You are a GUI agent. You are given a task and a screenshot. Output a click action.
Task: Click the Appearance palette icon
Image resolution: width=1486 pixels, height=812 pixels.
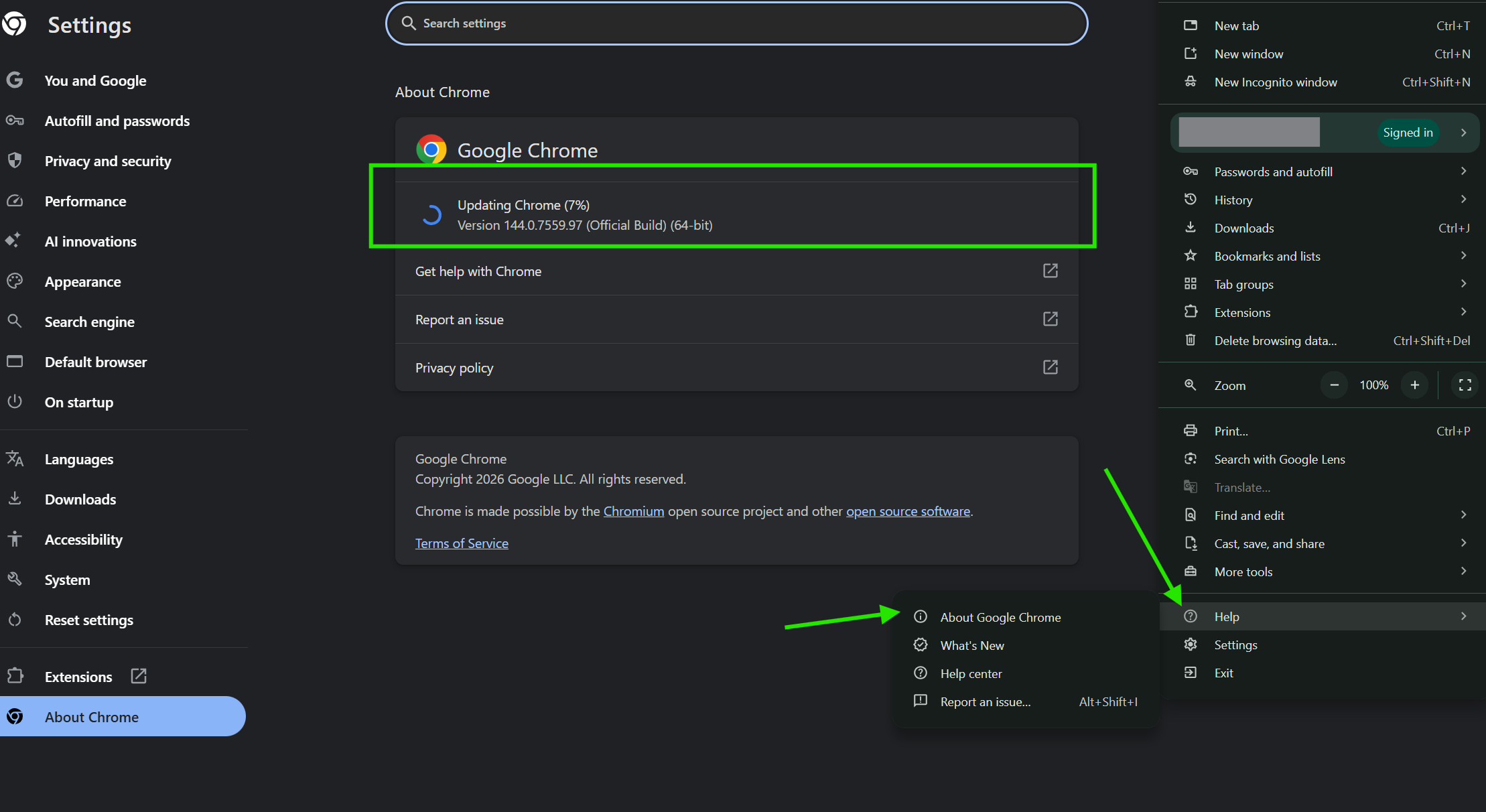tap(15, 281)
